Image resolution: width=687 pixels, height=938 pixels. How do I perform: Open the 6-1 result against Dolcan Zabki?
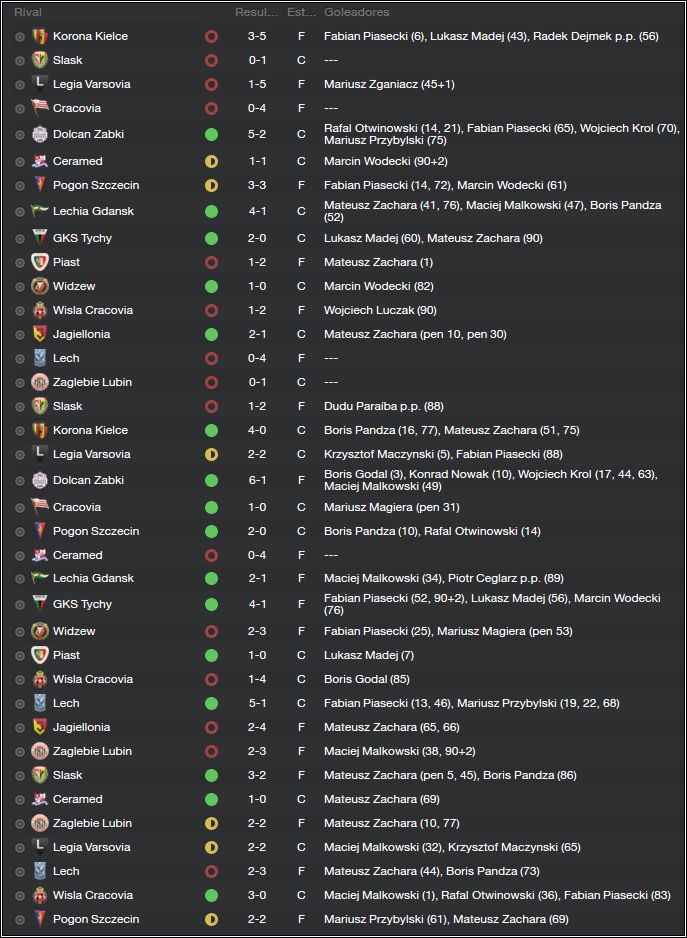click(x=257, y=480)
